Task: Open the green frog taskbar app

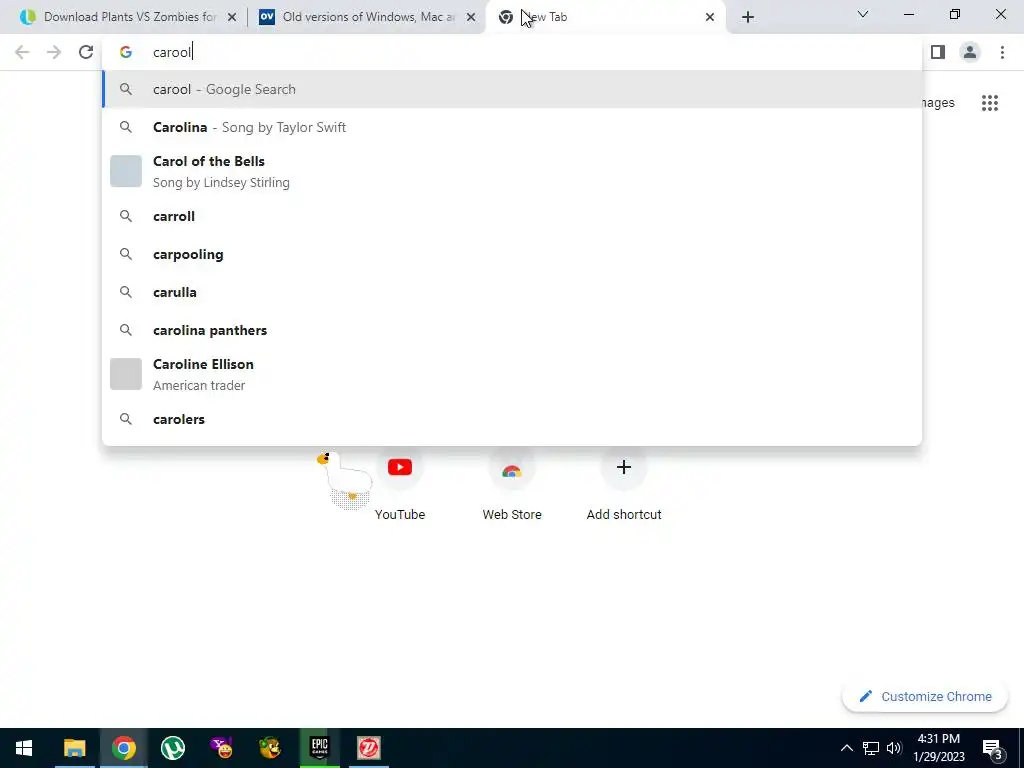Action: pyautogui.click(x=270, y=748)
